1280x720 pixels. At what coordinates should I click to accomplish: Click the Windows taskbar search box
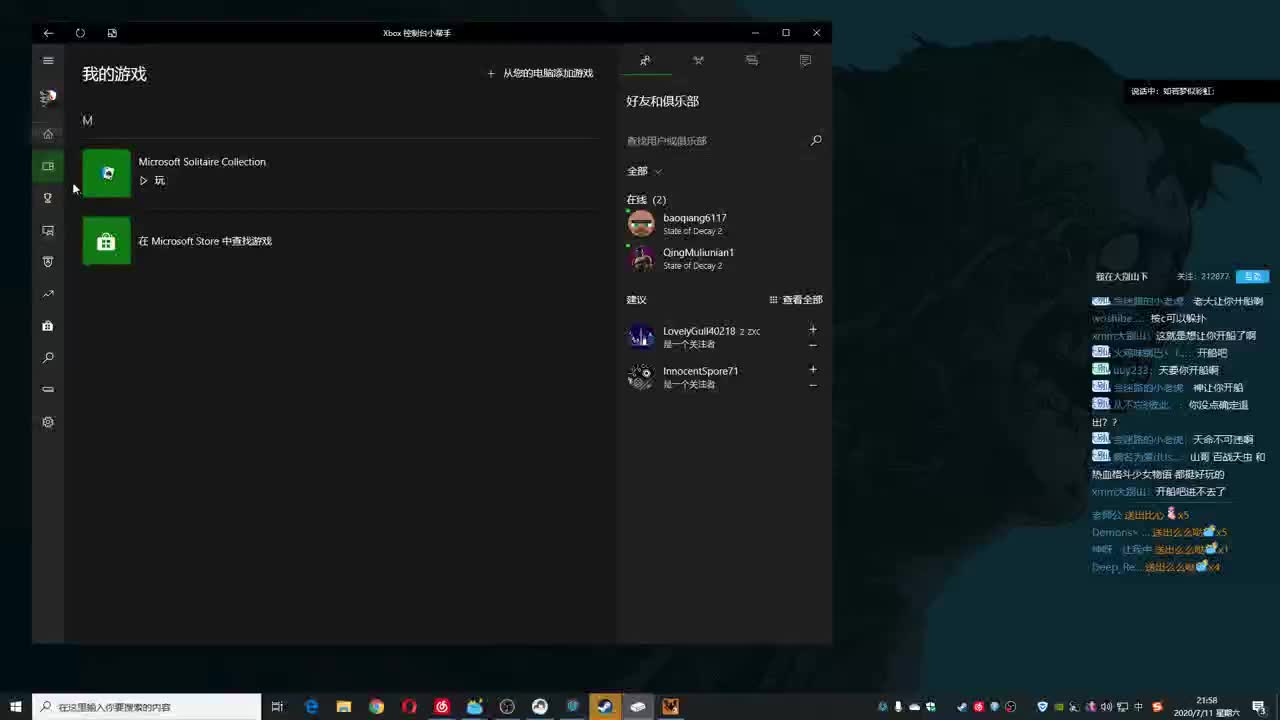click(147, 707)
